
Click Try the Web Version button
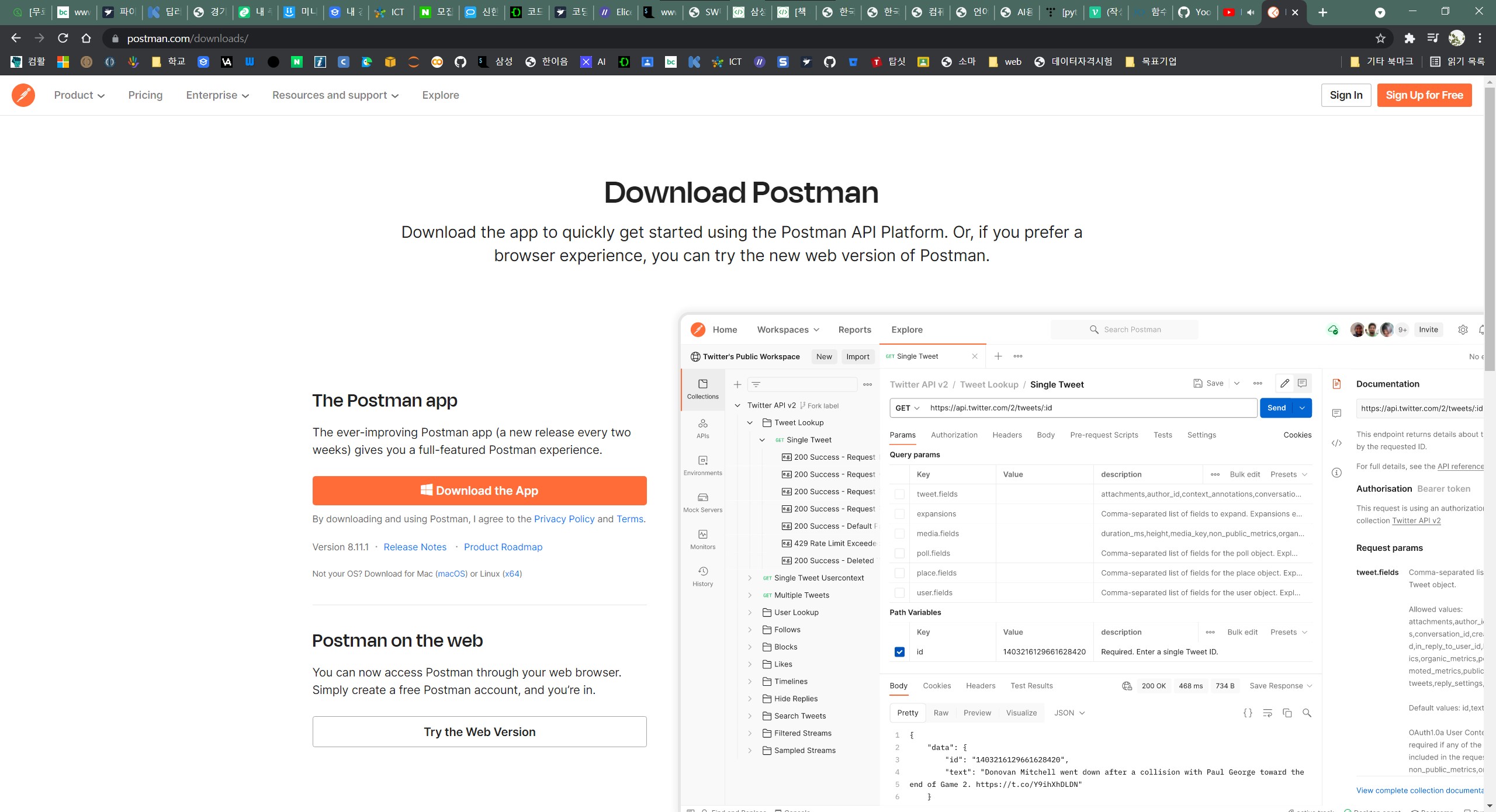479,732
